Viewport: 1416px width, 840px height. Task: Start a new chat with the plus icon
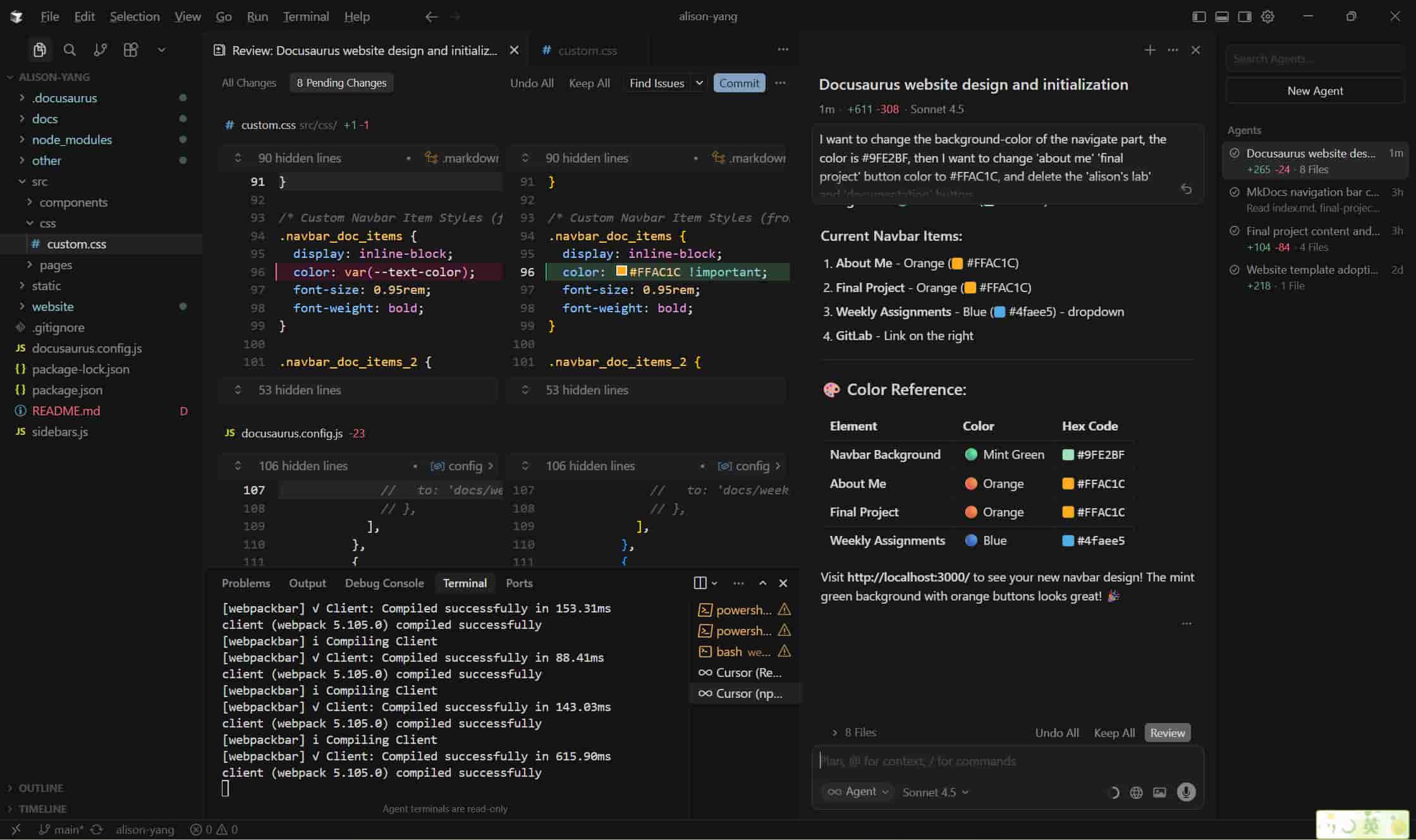point(1150,51)
